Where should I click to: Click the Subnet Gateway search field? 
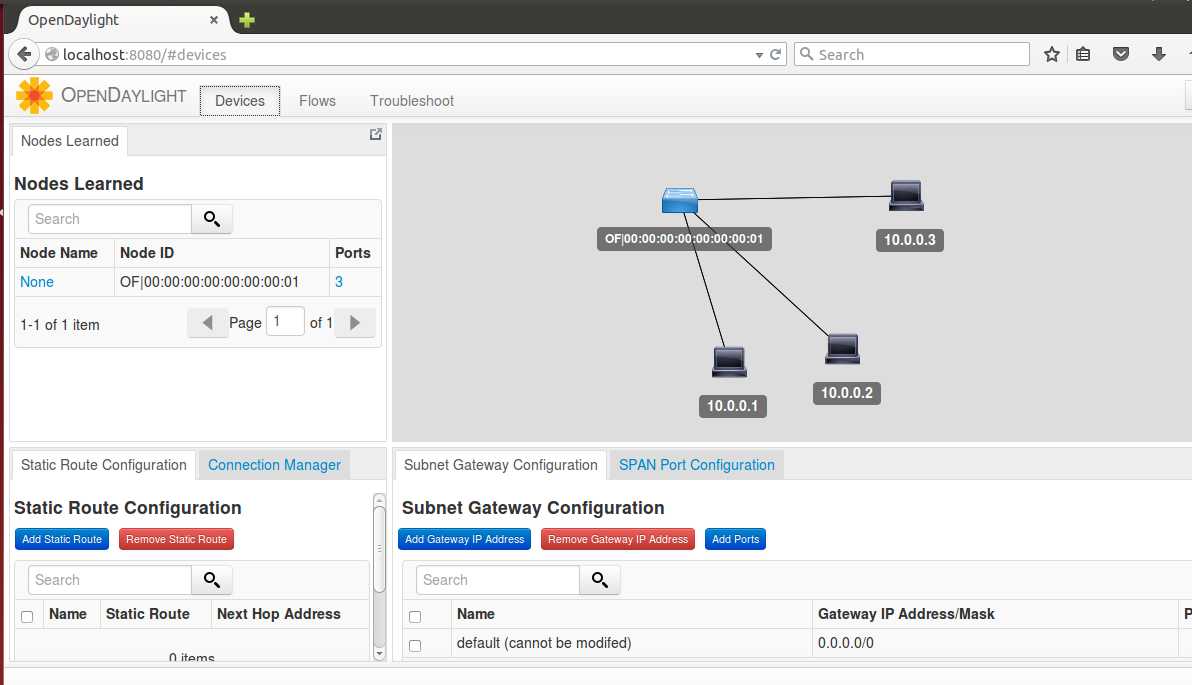pyautogui.click(x=497, y=580)
